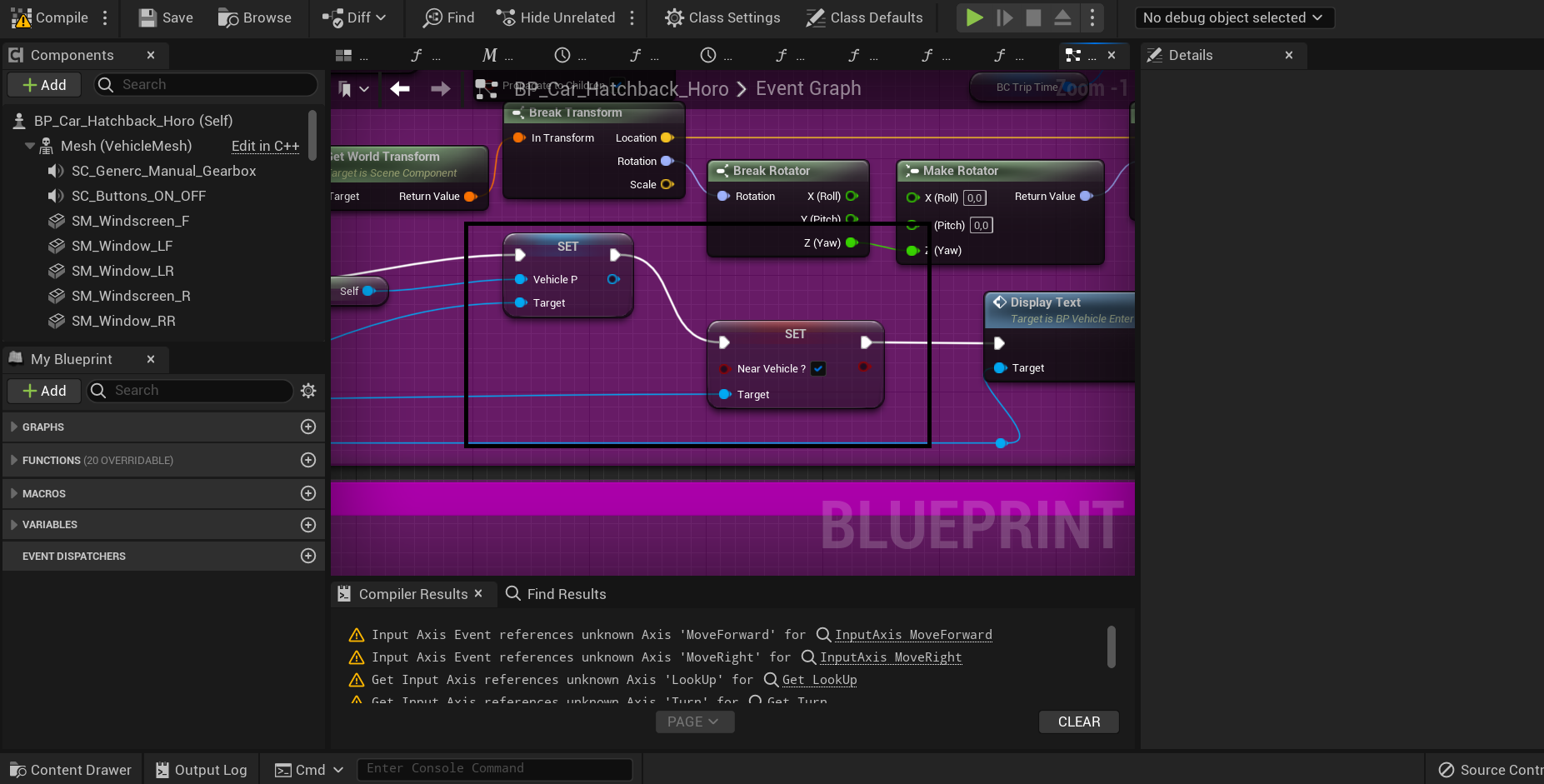Click Event Graph breadcrumb
The image size is (1544, 784).
click(x=808, y=88)
